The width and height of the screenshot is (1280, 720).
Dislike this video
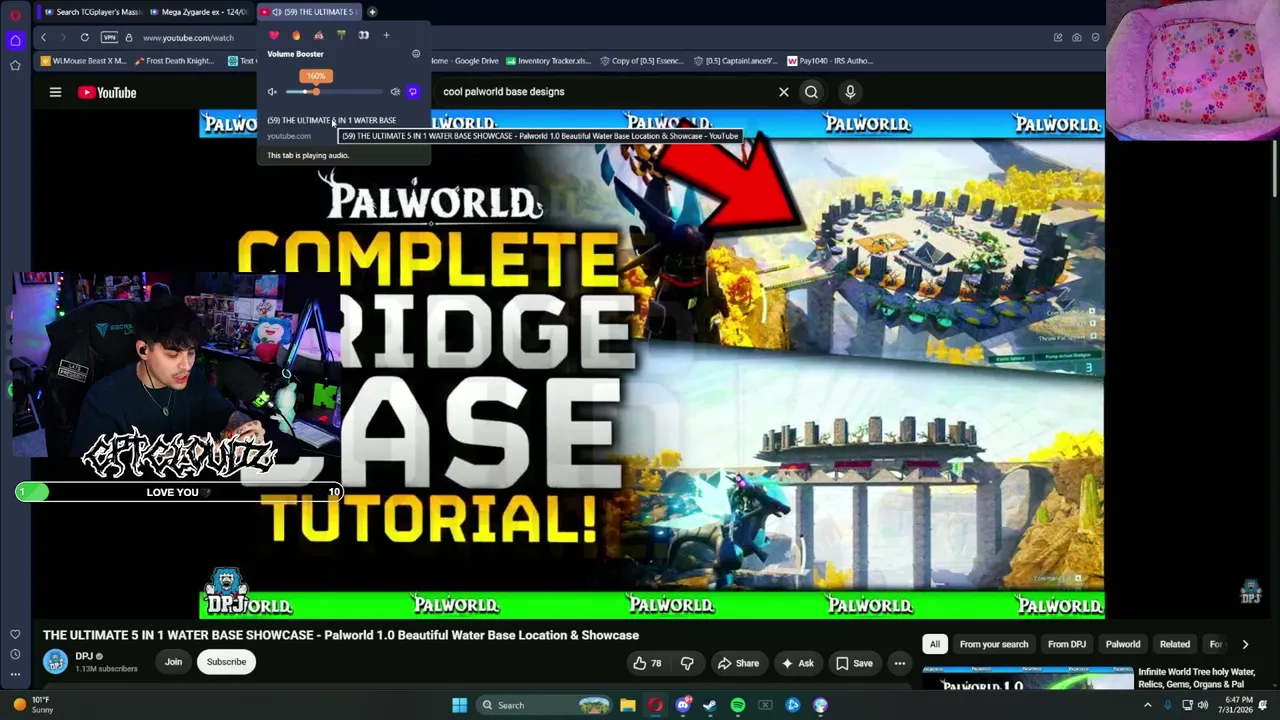687,663
